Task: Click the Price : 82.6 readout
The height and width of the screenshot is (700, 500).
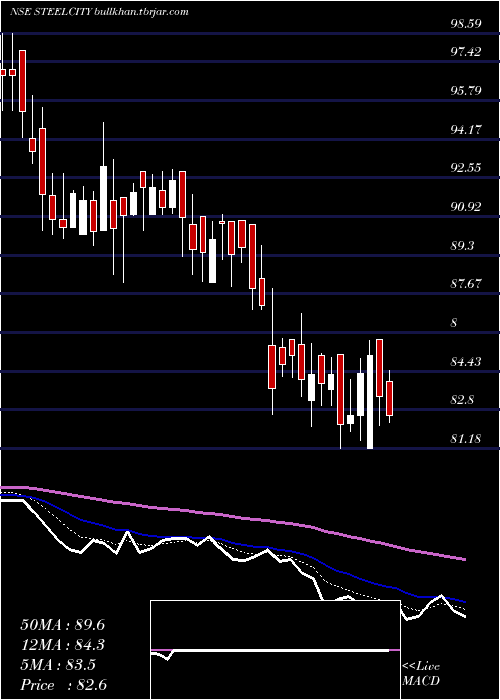Action: point(63,685)
